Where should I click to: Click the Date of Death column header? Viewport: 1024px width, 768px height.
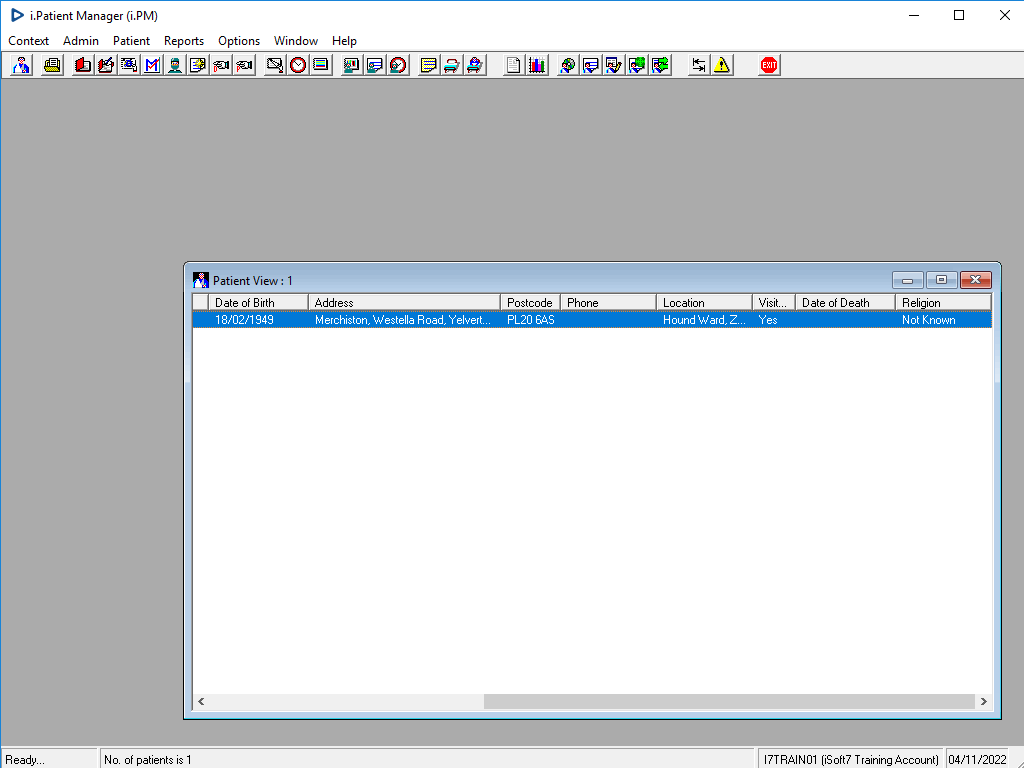click(845, 302)
